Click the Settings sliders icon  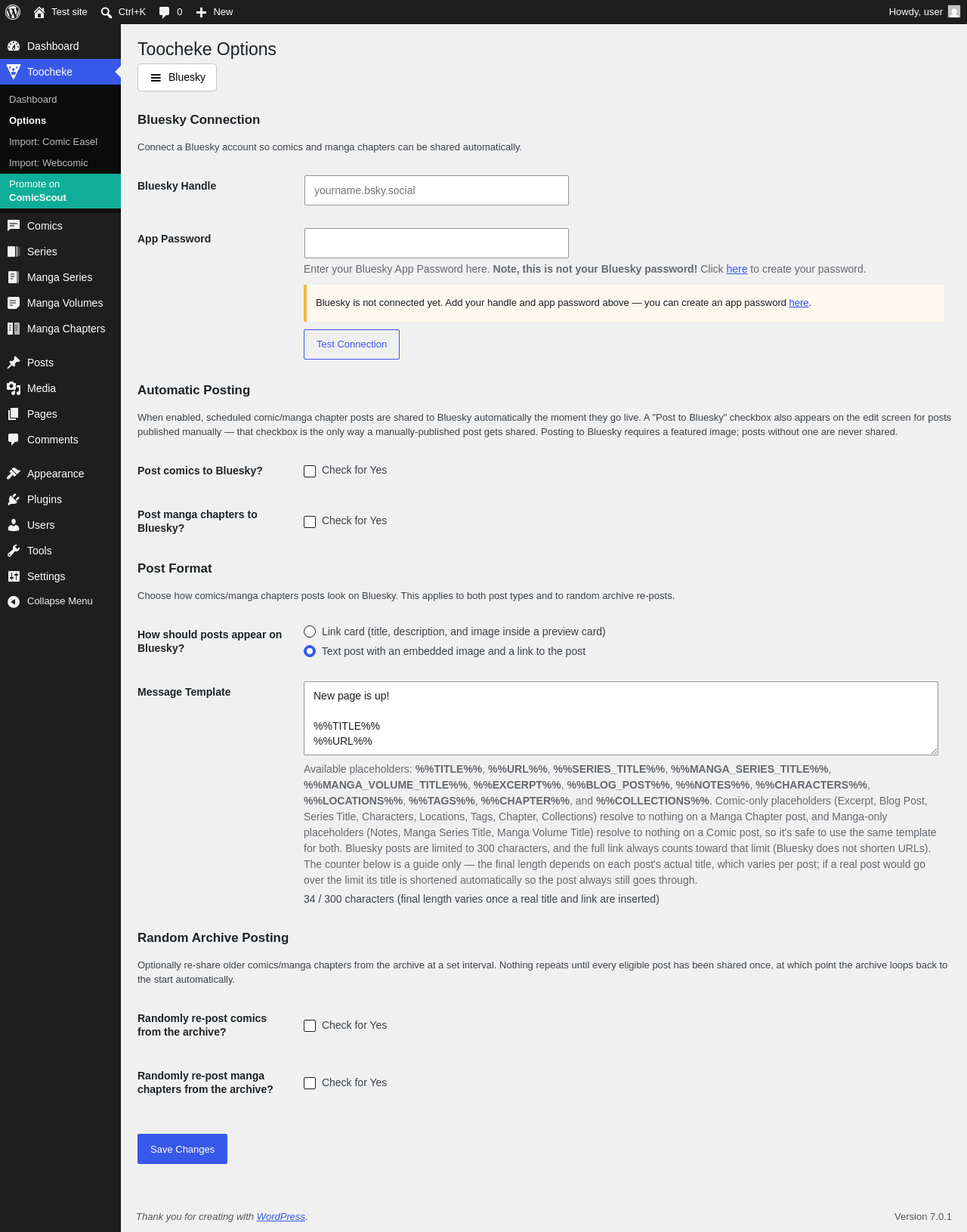click(14, 576)
